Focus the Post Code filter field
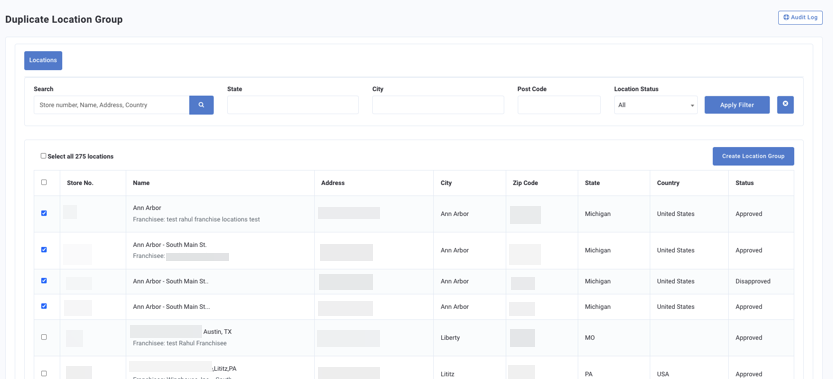 [559, 105]
